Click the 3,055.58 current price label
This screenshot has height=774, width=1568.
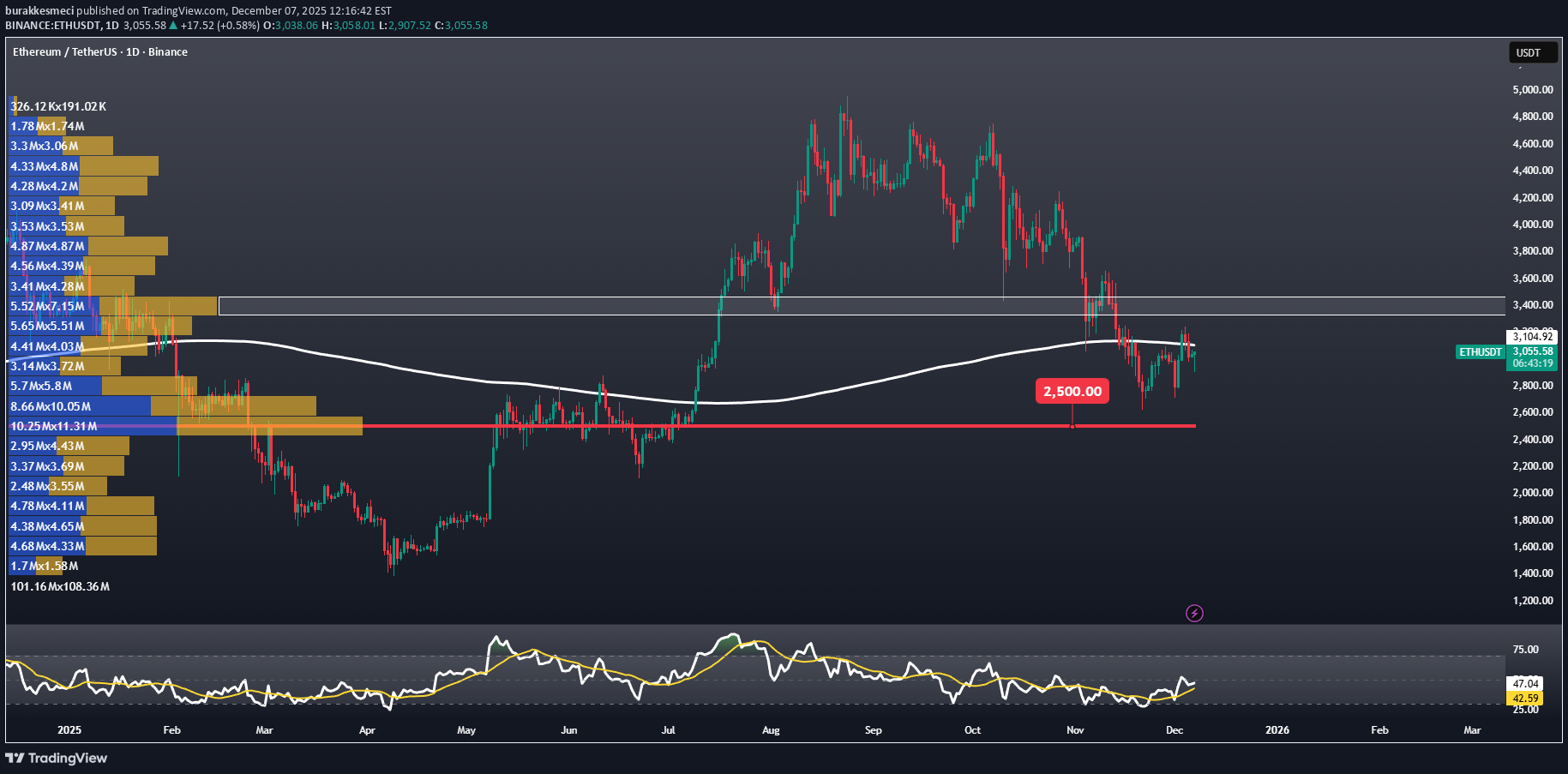click(1532, 351)
